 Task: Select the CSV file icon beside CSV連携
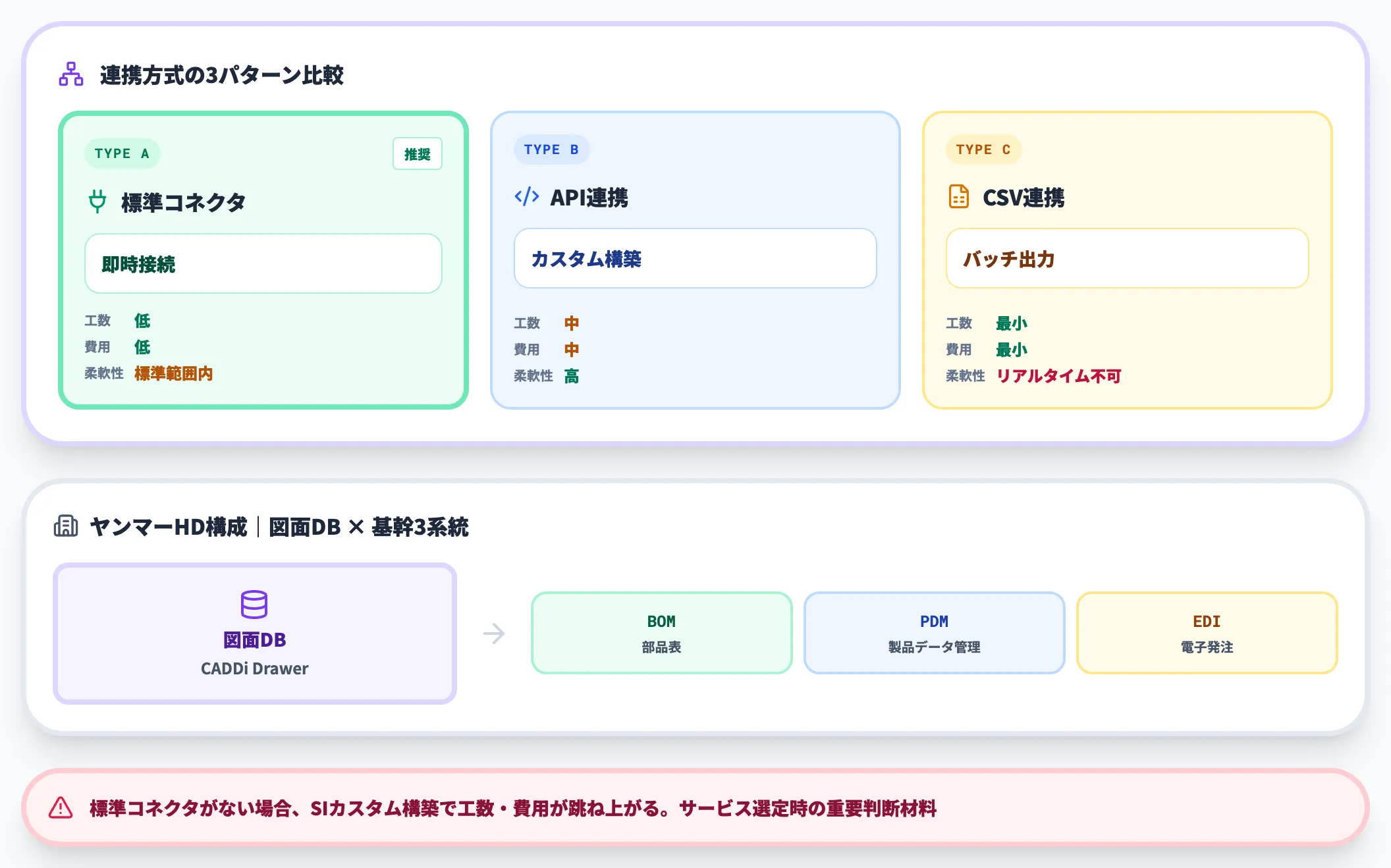pos(959,197)
